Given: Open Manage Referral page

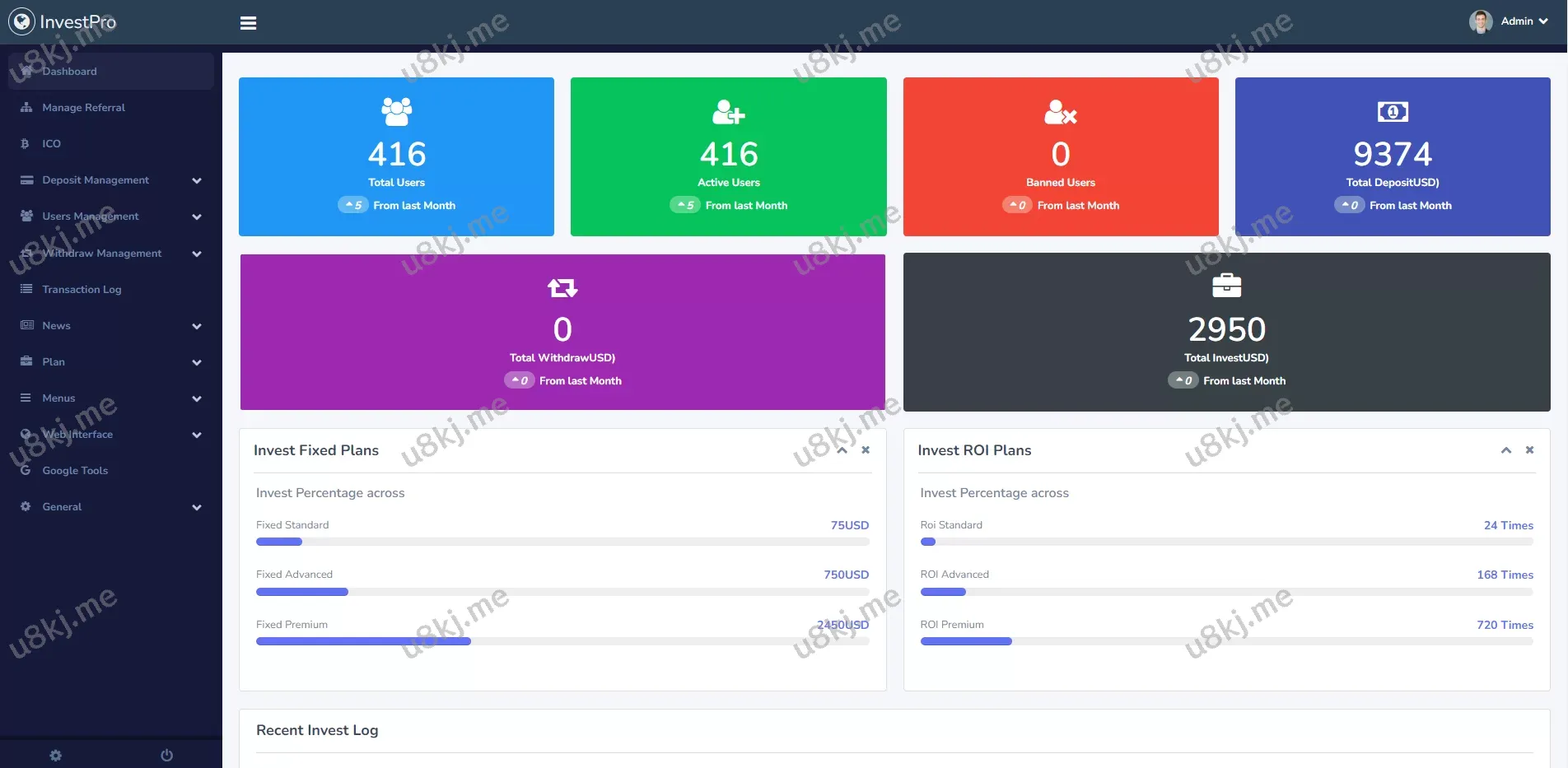Looking at the screenshot, I should point(83,108).
